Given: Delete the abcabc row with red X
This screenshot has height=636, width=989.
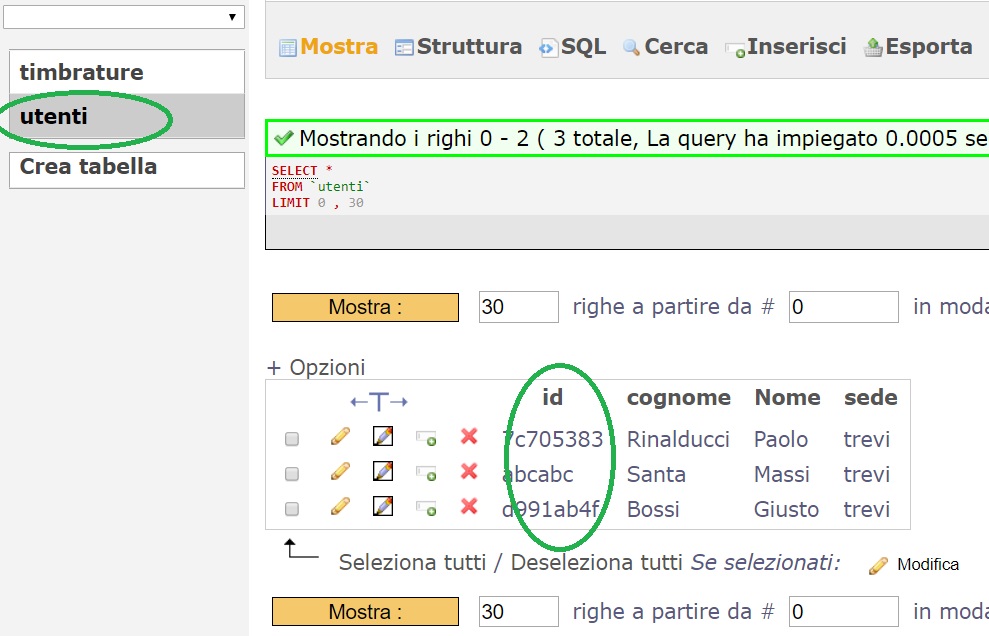Looking at the screenshot, I should click(x=467, y=473).
